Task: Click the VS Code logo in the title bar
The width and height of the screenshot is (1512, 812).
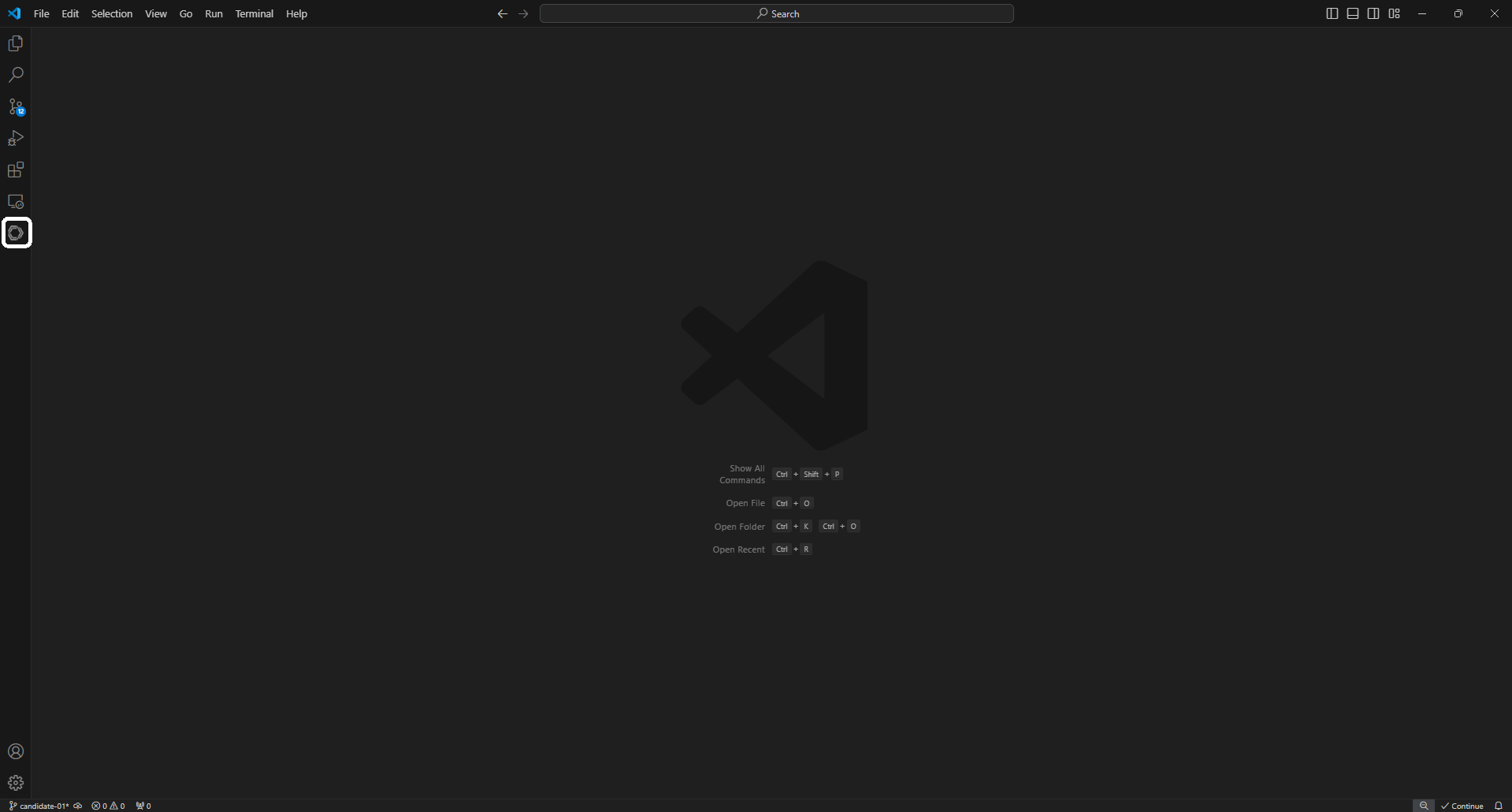Action: click(x=14, y=13)
